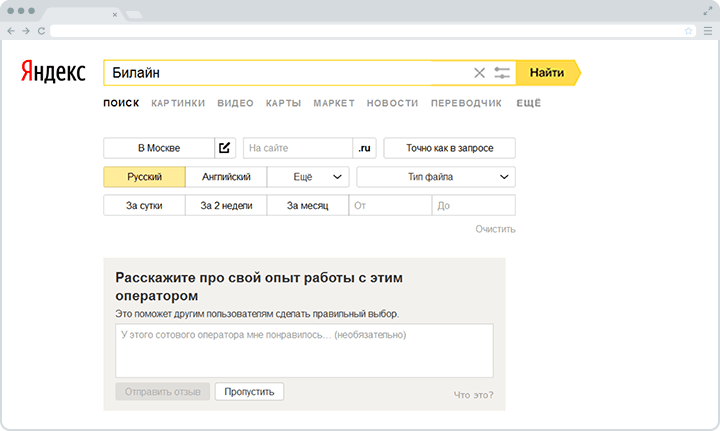Select the "За месяц" time filter

(x=308, y=205)
